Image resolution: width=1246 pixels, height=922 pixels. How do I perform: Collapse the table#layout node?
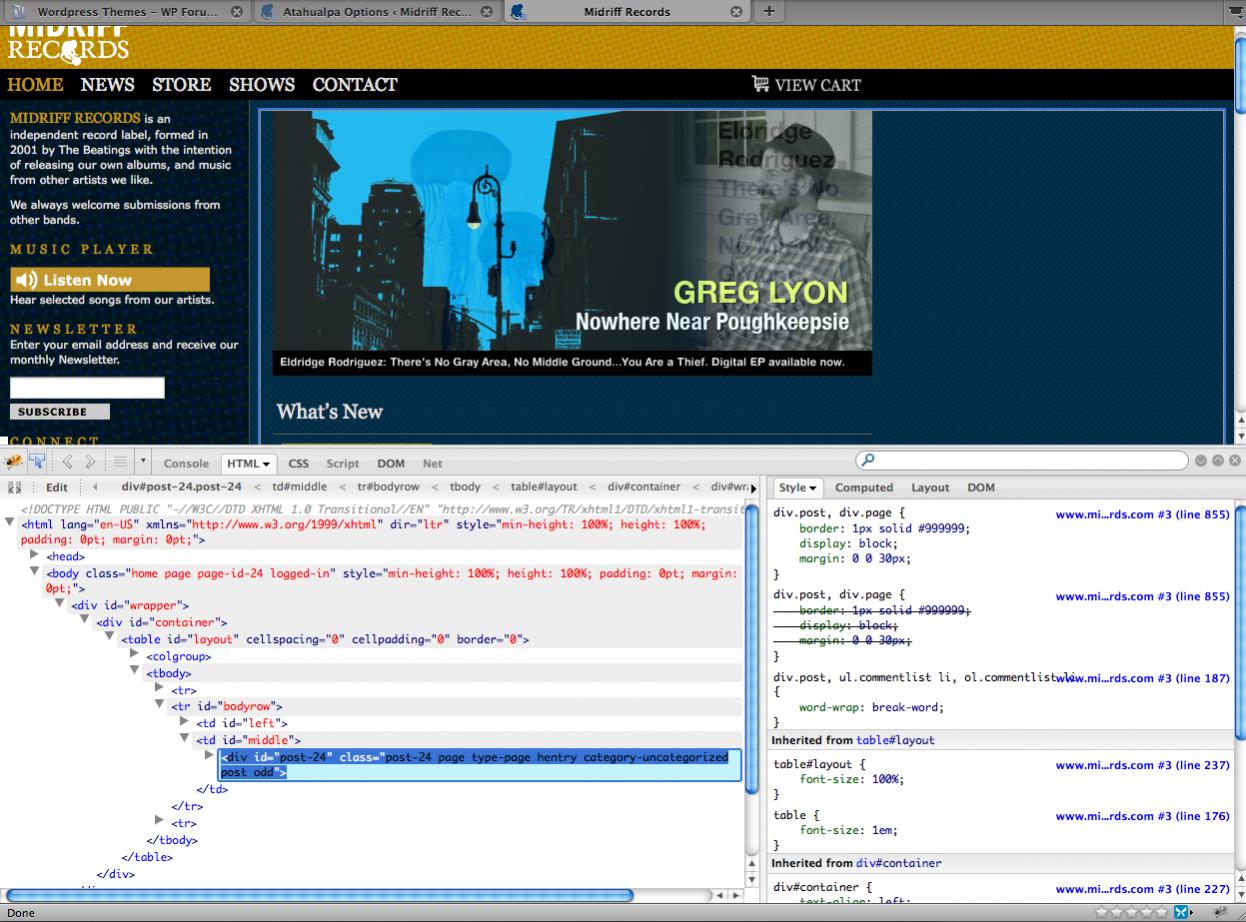(110, 637)
